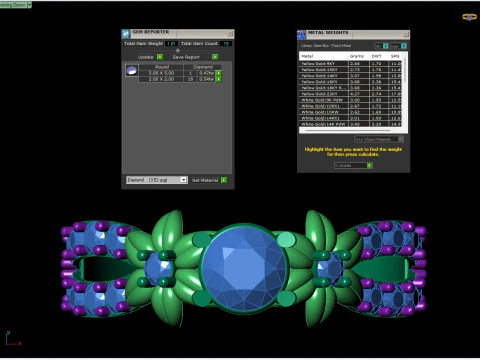Click the green Save Report button
The width and height of the screenshot is (480, 360).
pyautogui.click(x=215, y=57)
